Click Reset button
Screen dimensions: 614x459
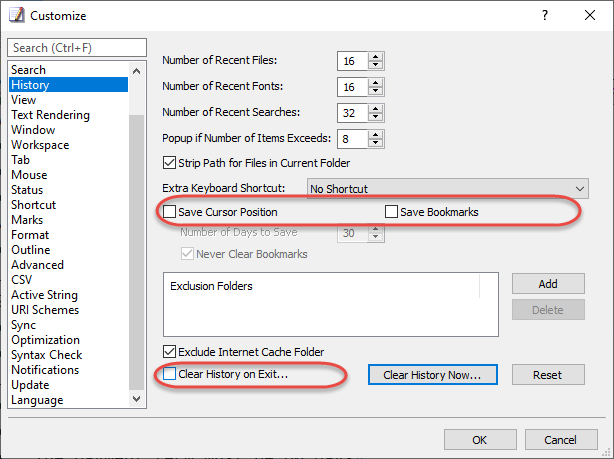point(548,375)
